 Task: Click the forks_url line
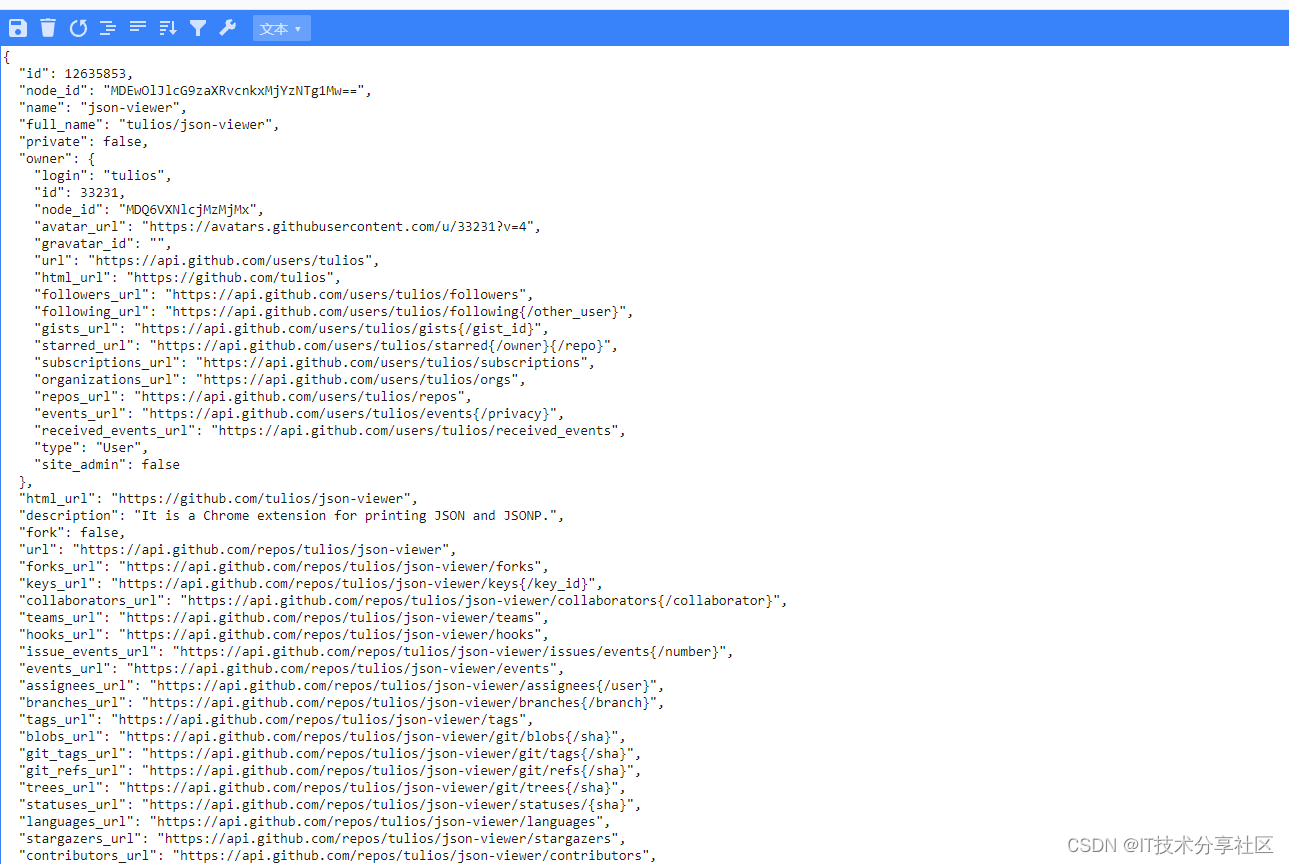pos(284,566)
